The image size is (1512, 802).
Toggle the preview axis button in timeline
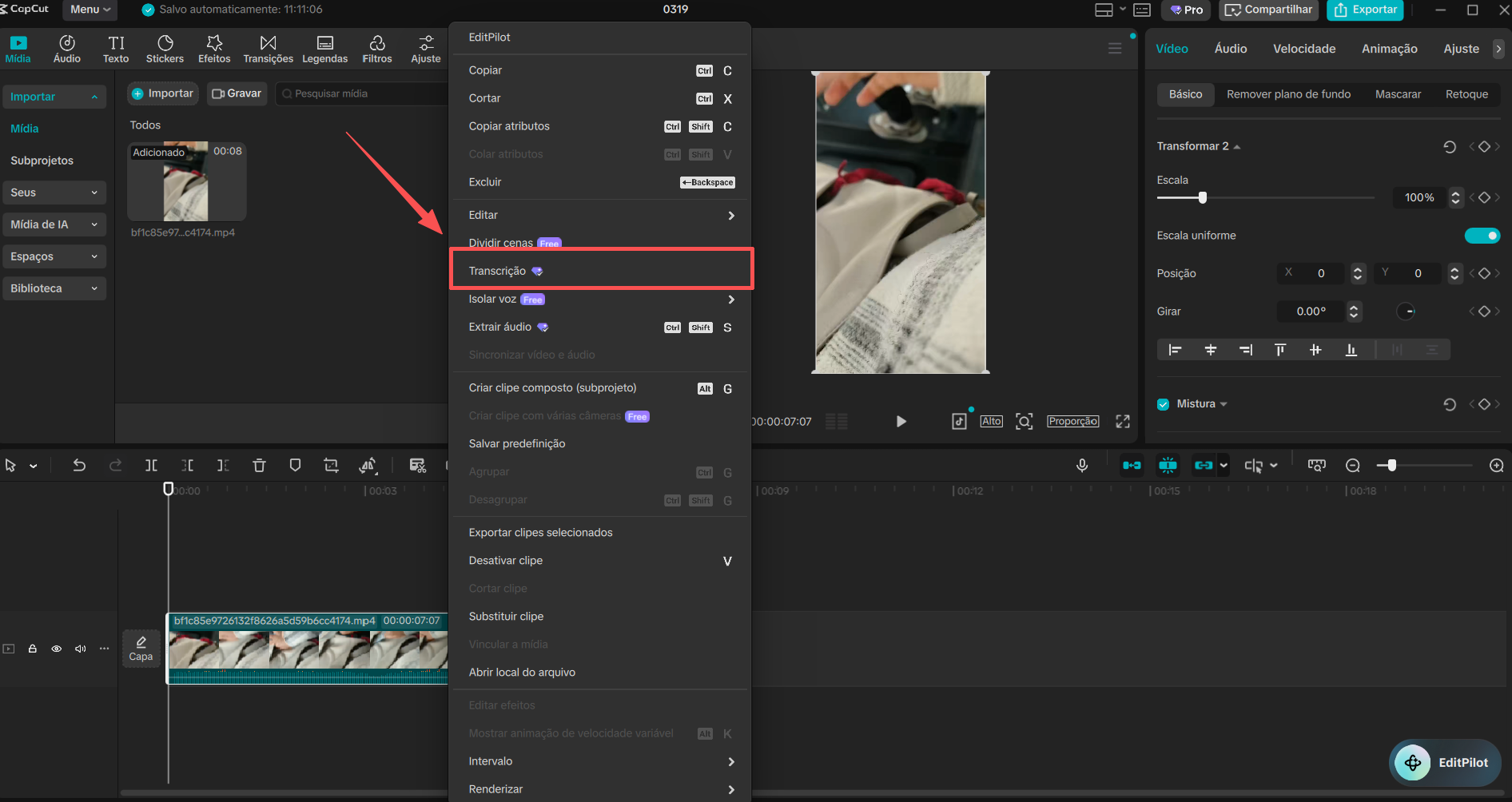1253,465
